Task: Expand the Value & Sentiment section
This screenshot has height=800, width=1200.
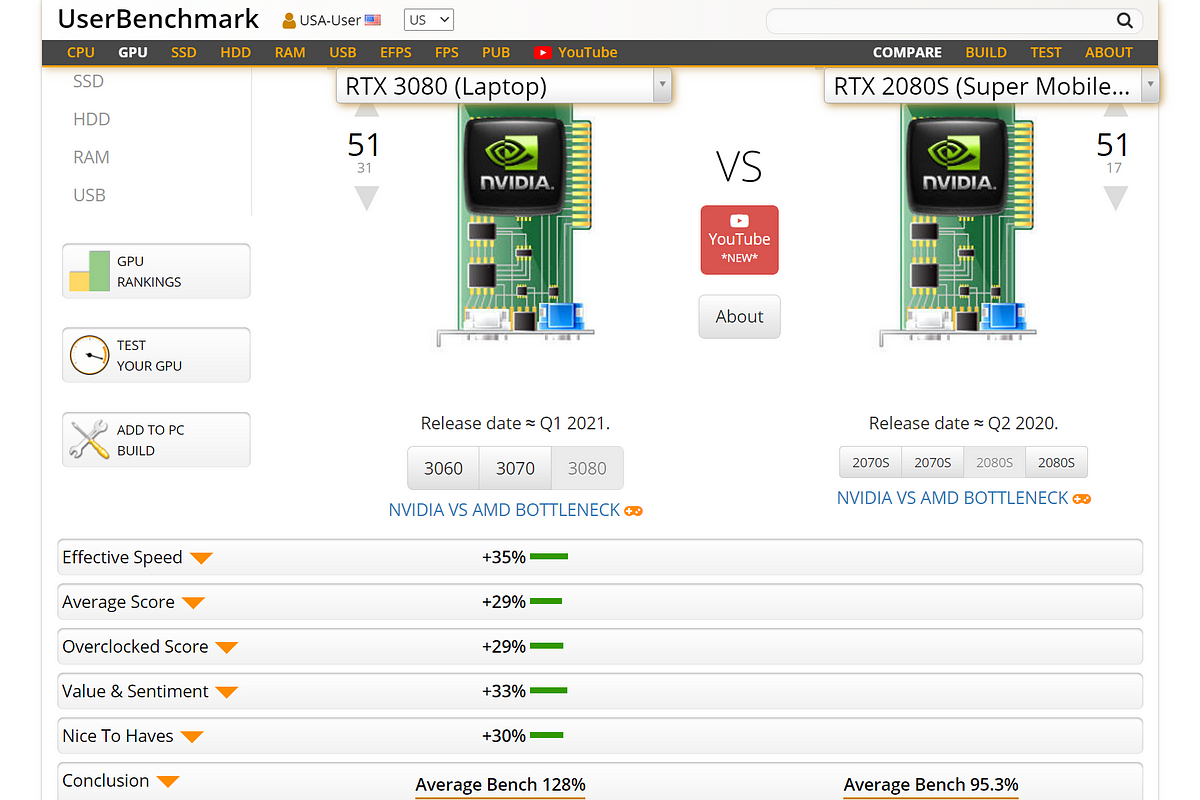Action: (227, 692)
